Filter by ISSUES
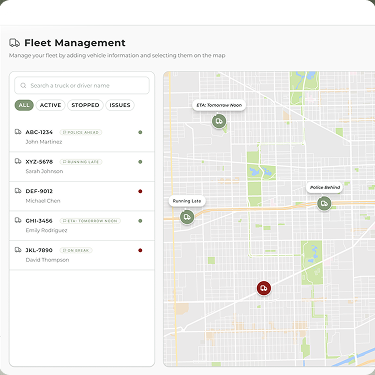The height and width of the screenshot is (375, 375). pyautogui.click(x=120, y=105)
